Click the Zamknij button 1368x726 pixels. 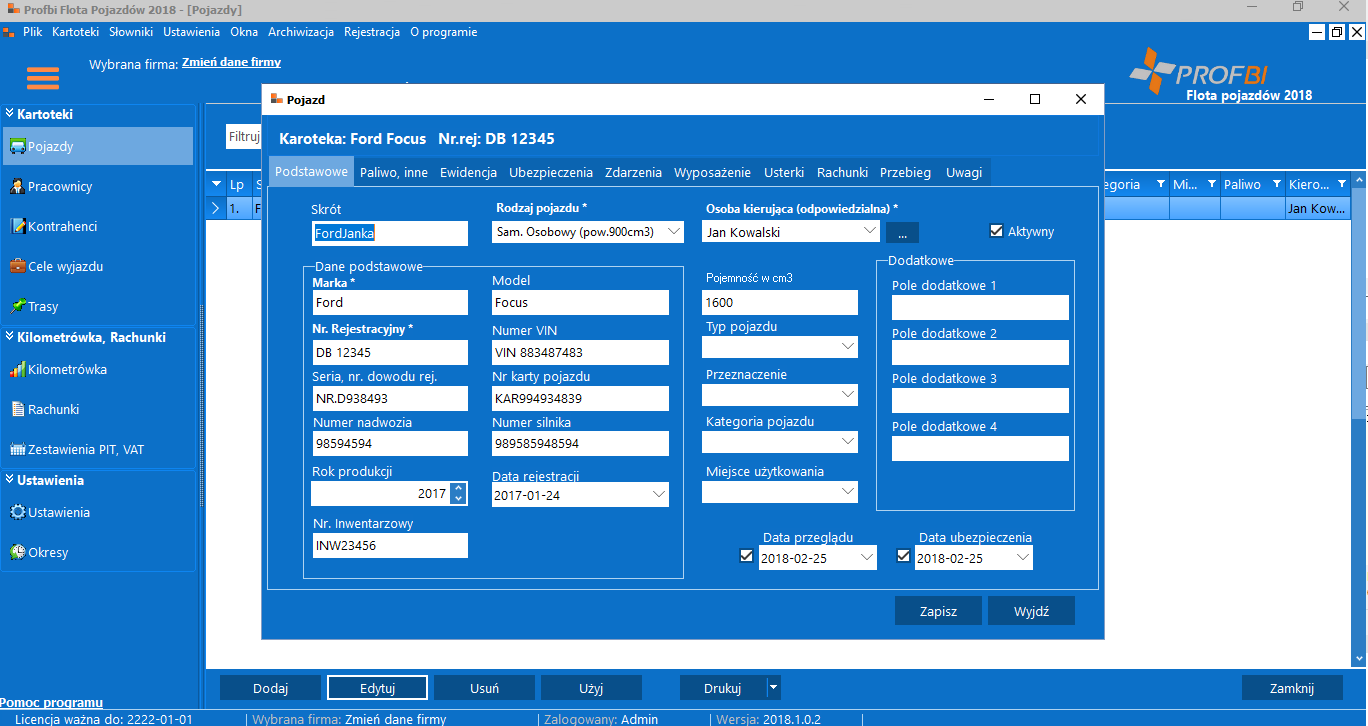click(x=1292, y=688)
